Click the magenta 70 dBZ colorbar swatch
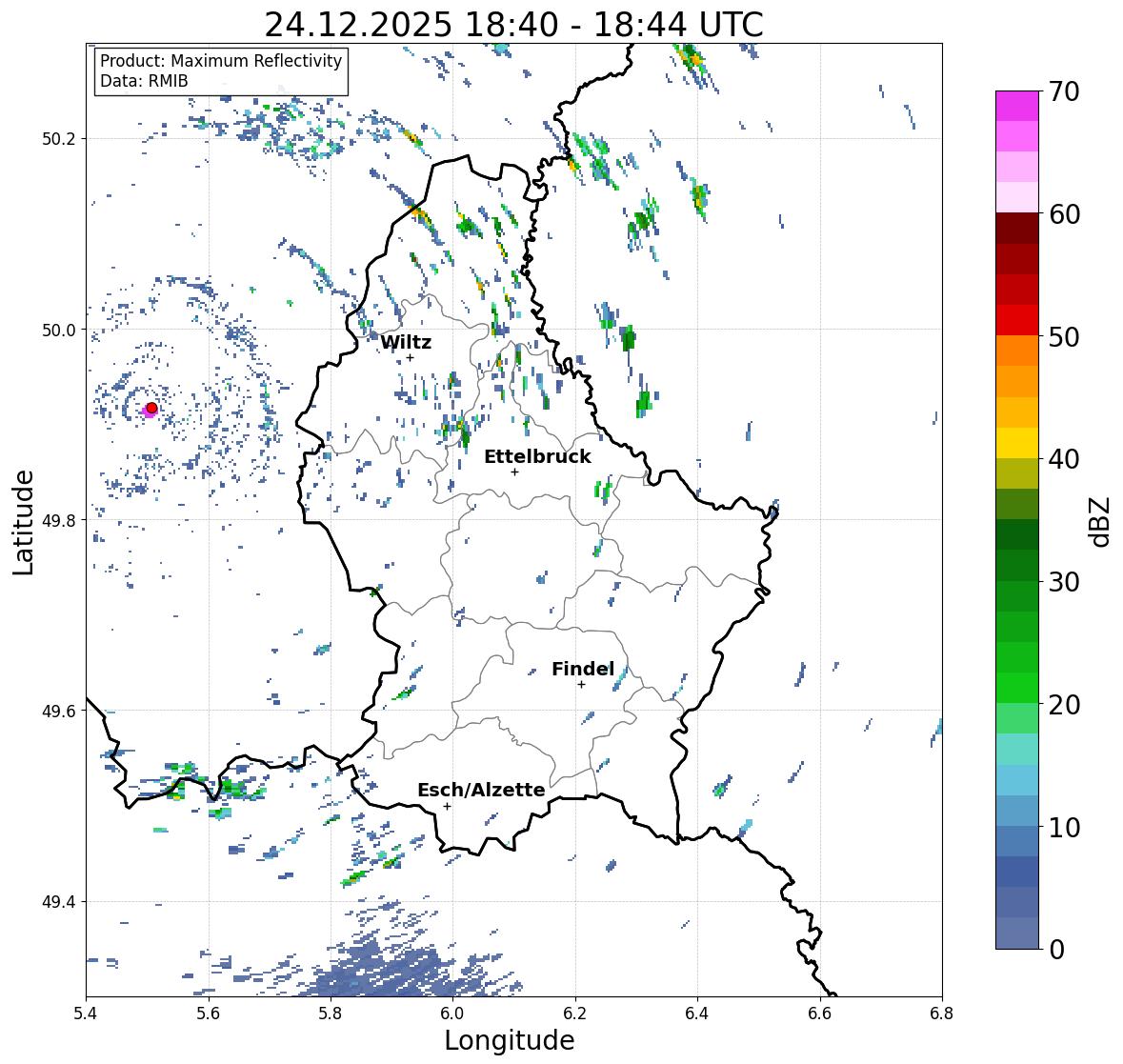 [1017, 106]
